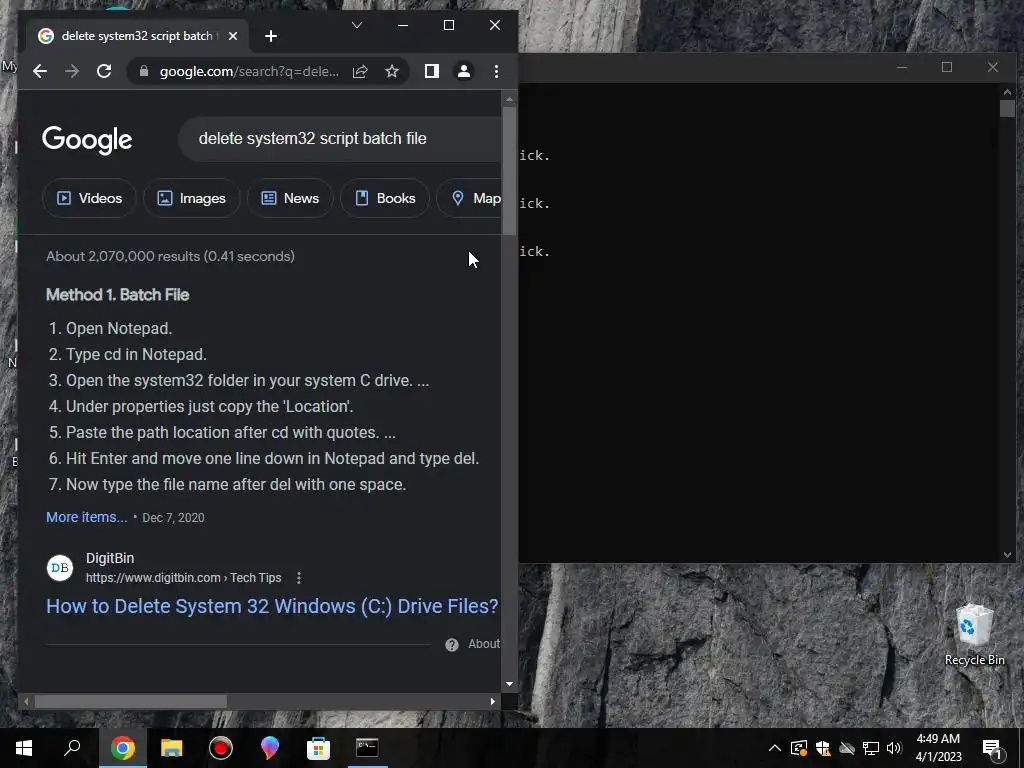The image size is (1024, 768).
Task: Focus the Google search box
Action: coord(340,138)
